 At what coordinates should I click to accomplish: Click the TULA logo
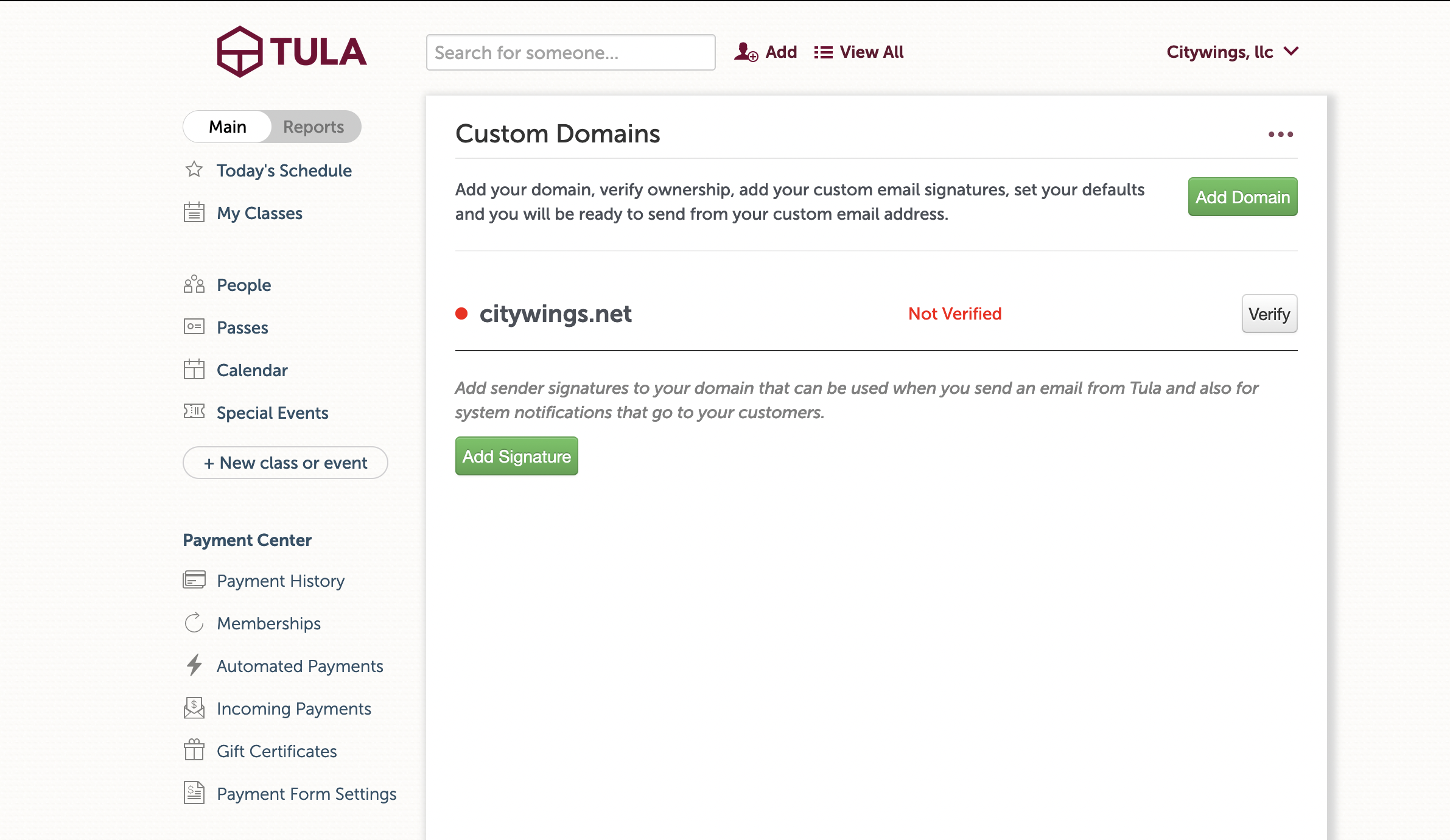[292, 52]
